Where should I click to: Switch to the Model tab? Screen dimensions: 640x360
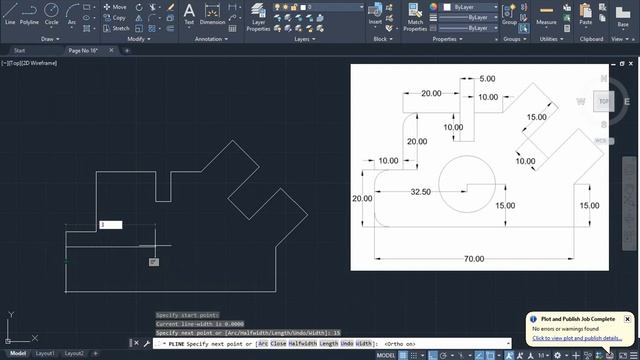pyautogui.click(x=18, y=353)
